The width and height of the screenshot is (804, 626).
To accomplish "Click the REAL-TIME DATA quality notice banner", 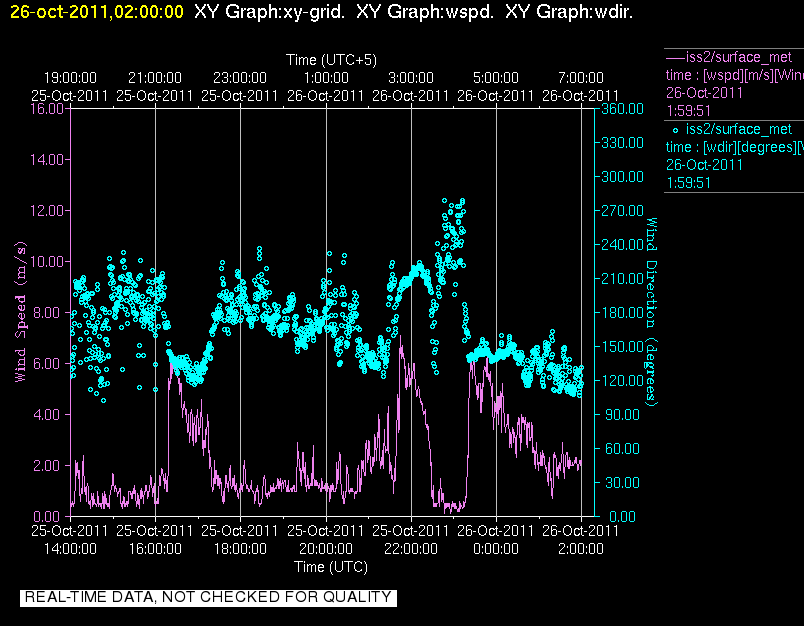I will click(208, 597).
